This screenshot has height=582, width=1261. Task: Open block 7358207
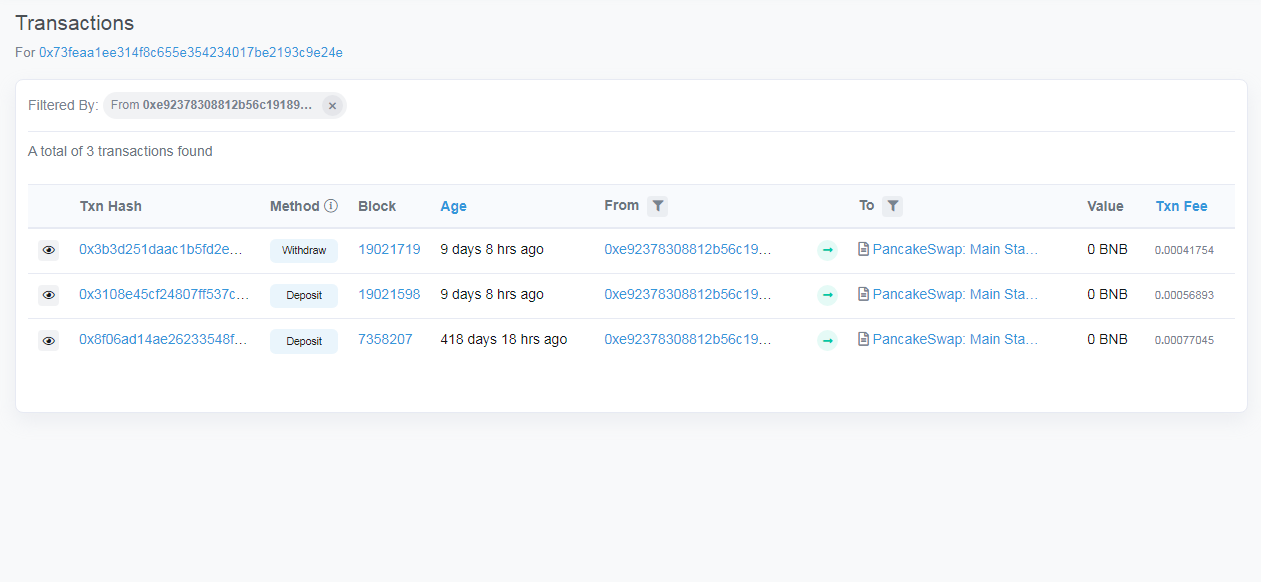coord(385,339)
